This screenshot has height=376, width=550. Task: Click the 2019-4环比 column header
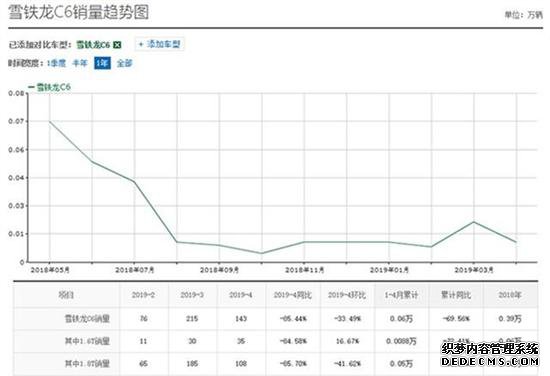(347, 295)
